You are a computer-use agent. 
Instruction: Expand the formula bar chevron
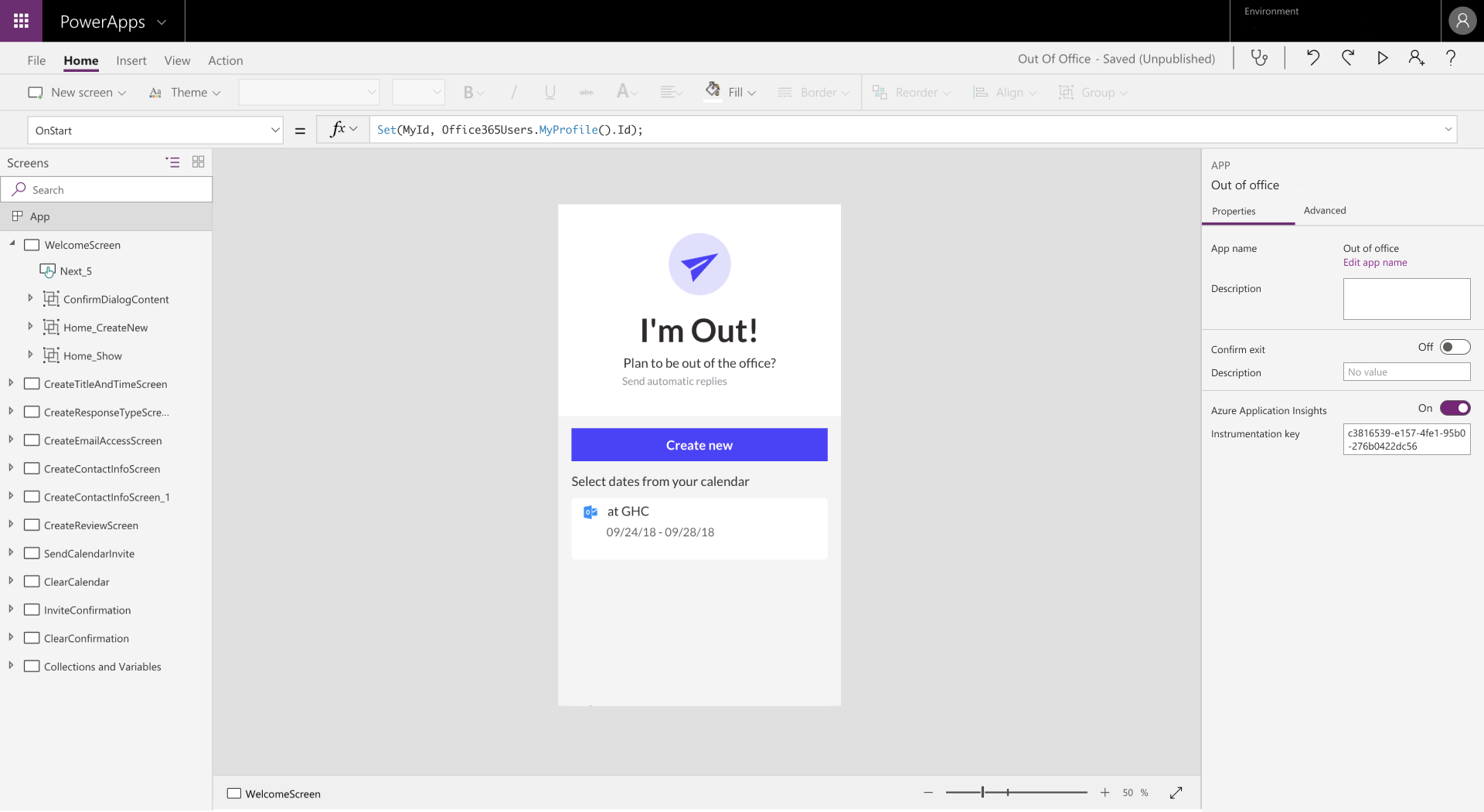1448,130
